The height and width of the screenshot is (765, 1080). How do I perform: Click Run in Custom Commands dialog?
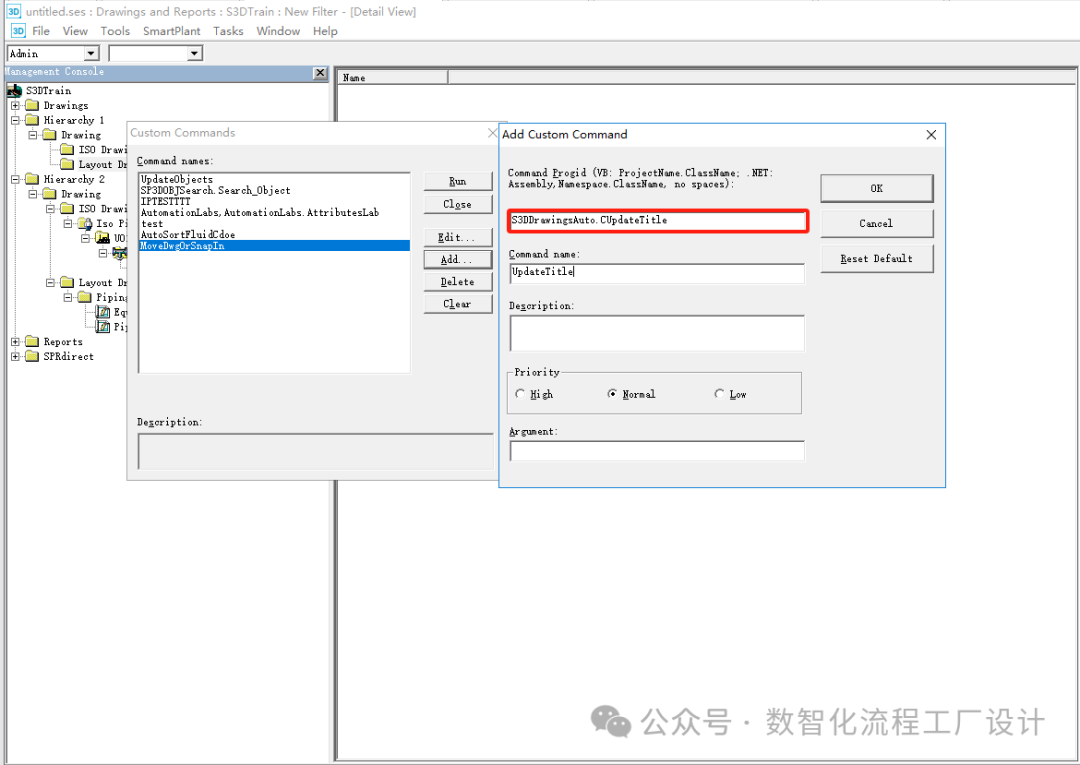457,181
